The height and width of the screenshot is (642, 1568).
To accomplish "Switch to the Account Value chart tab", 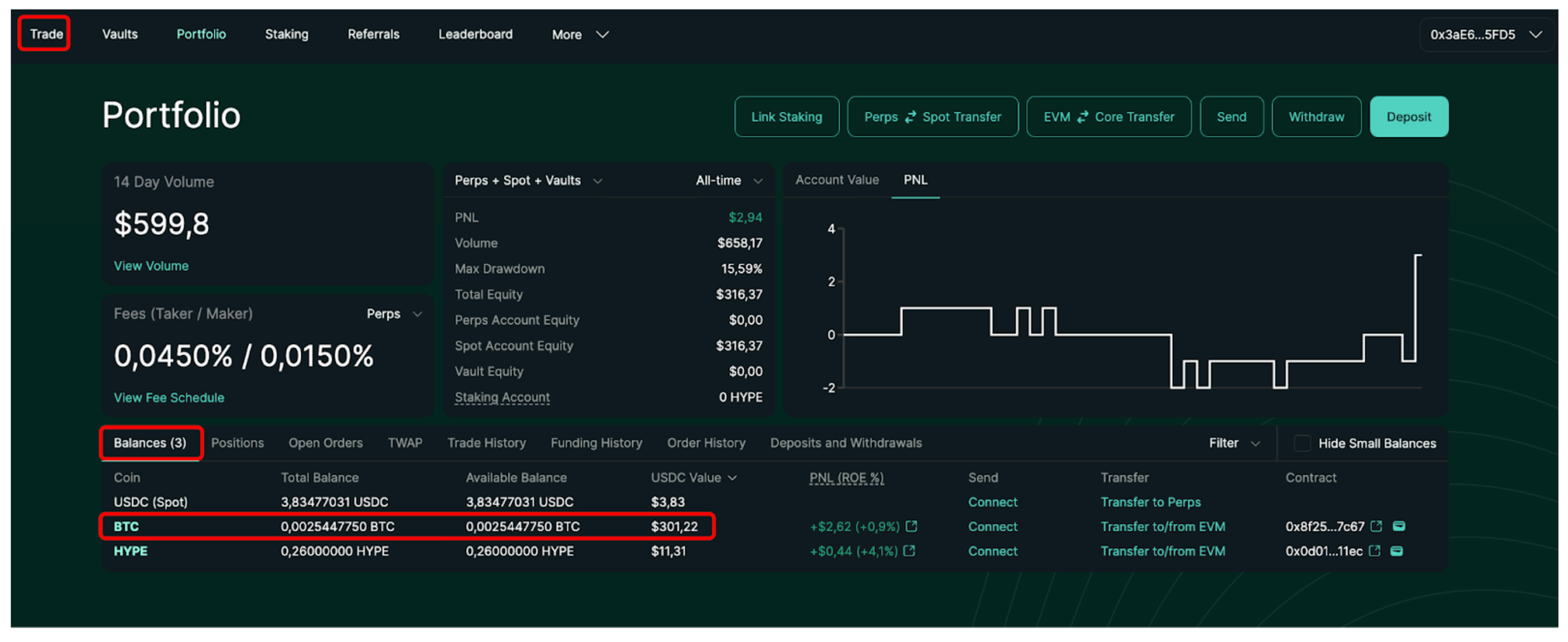I will click(x=837, y=180).
